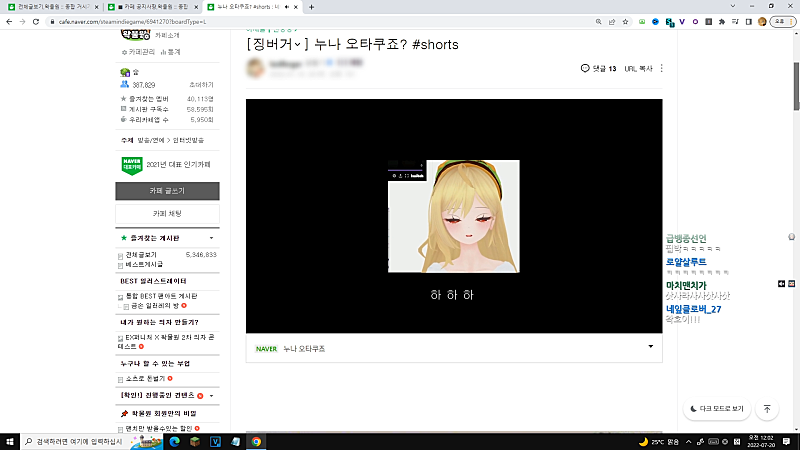Click the URL 복사 link
Screen dimensions: 800x450
pyautogui.click(x=638, y=68)
